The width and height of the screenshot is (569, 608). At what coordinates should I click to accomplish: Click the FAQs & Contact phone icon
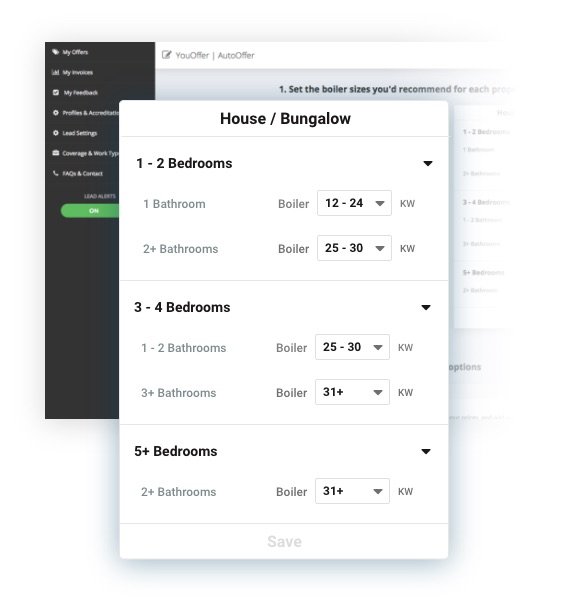[55, 173]
